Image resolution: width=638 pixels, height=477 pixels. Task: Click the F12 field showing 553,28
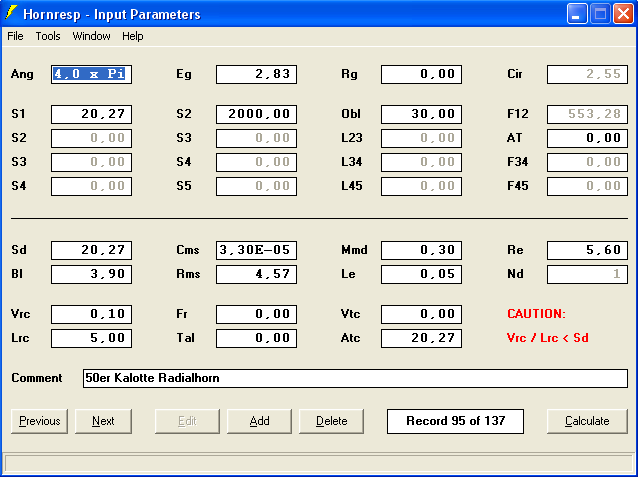pos(587,114)
